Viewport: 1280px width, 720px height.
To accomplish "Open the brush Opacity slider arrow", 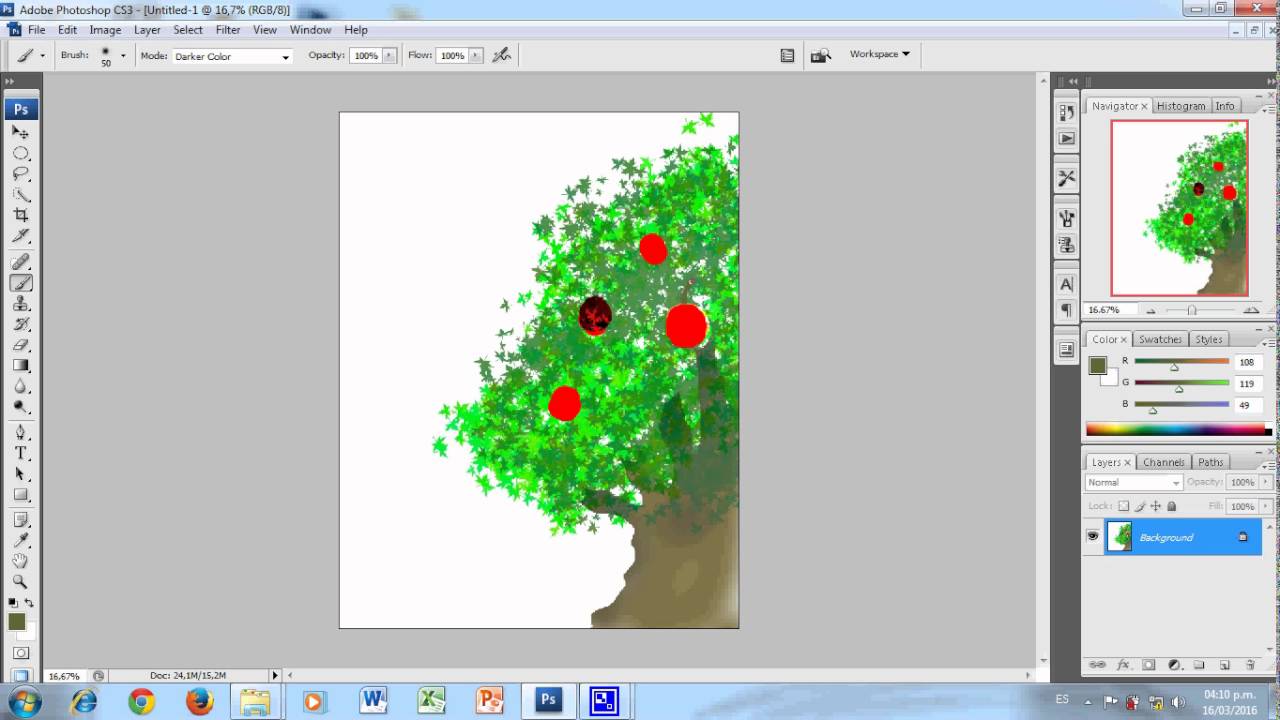I will point(390,56).
